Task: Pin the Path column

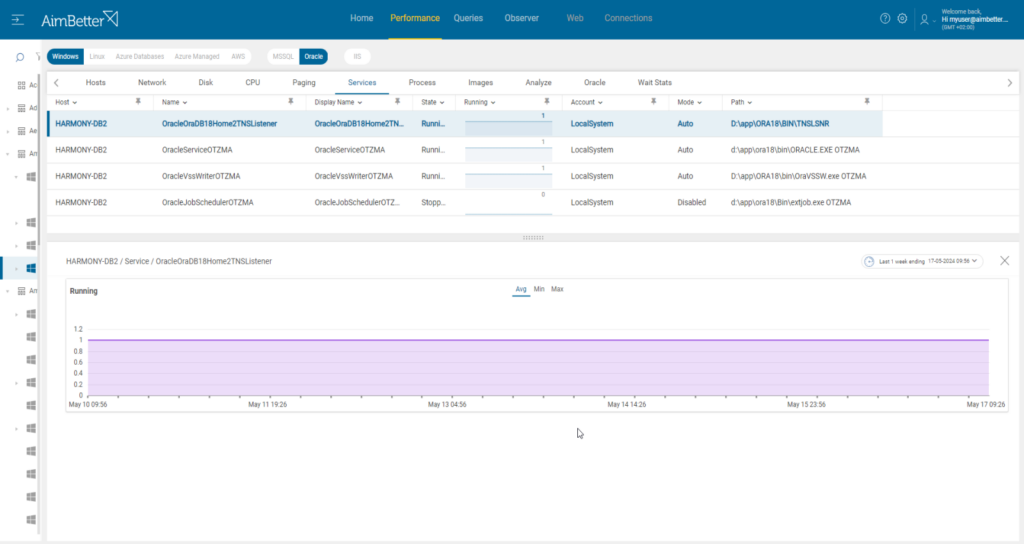Action: [867, 102]
